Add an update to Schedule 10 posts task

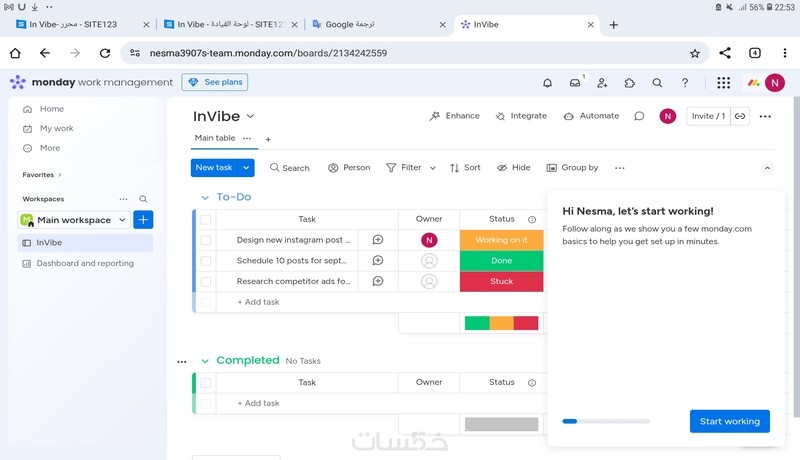click(378, 261)
